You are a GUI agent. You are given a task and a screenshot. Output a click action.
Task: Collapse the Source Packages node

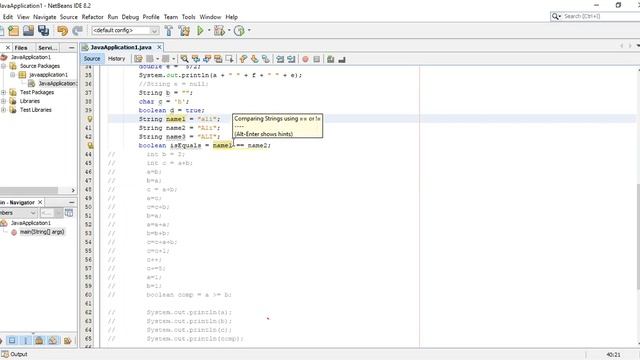(4, 66)
